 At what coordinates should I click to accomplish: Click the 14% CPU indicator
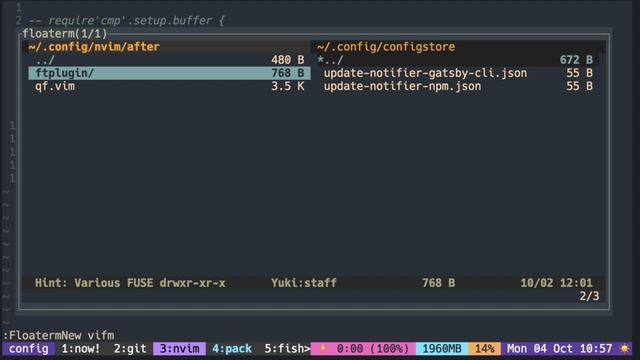pos(484,349)
